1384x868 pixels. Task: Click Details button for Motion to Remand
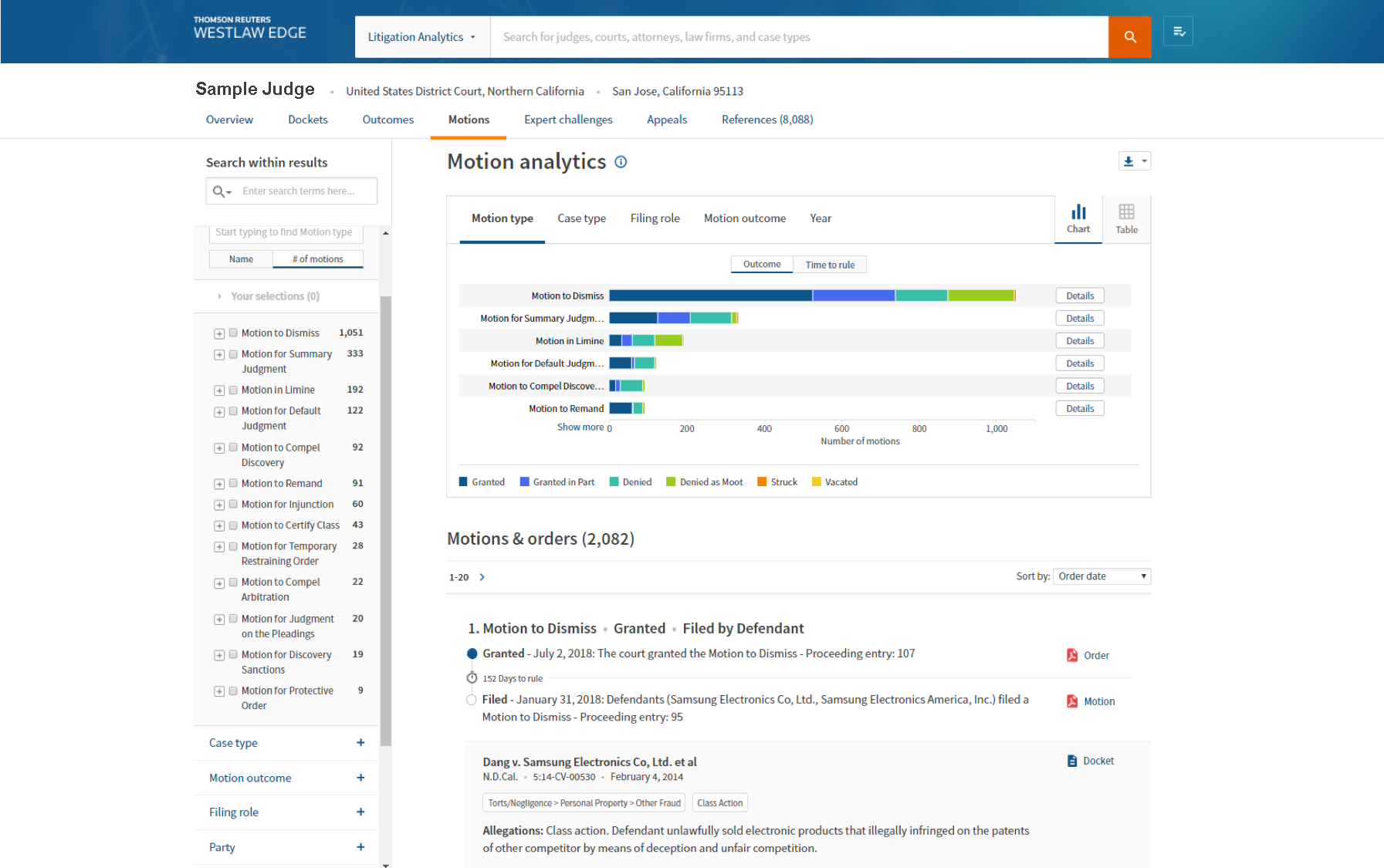(x=1080, y=409)
